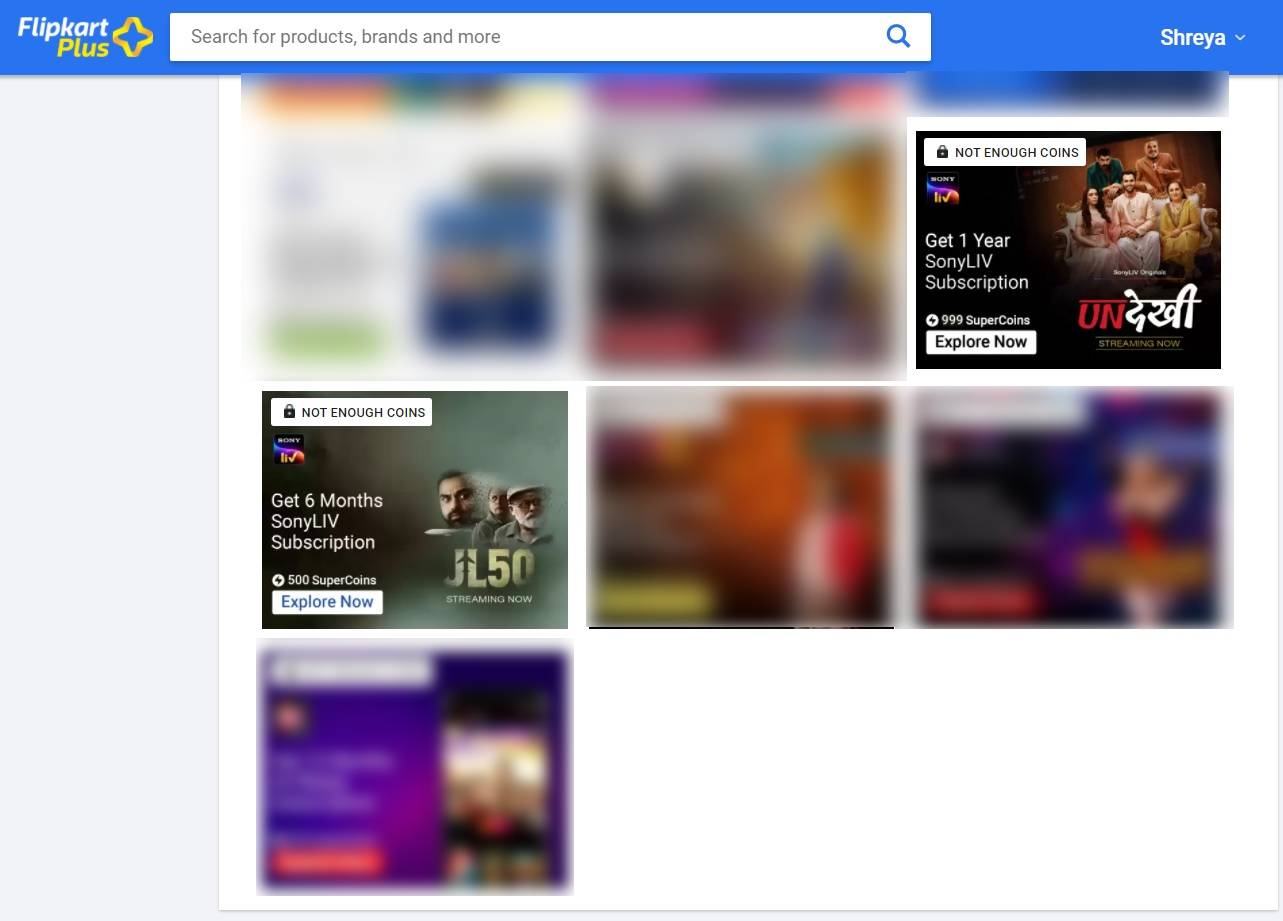This screenshot has width=1283, height=921.
Task: Click Explore Now on 6 Months SonyLIV card
Action: click(327, 602)
